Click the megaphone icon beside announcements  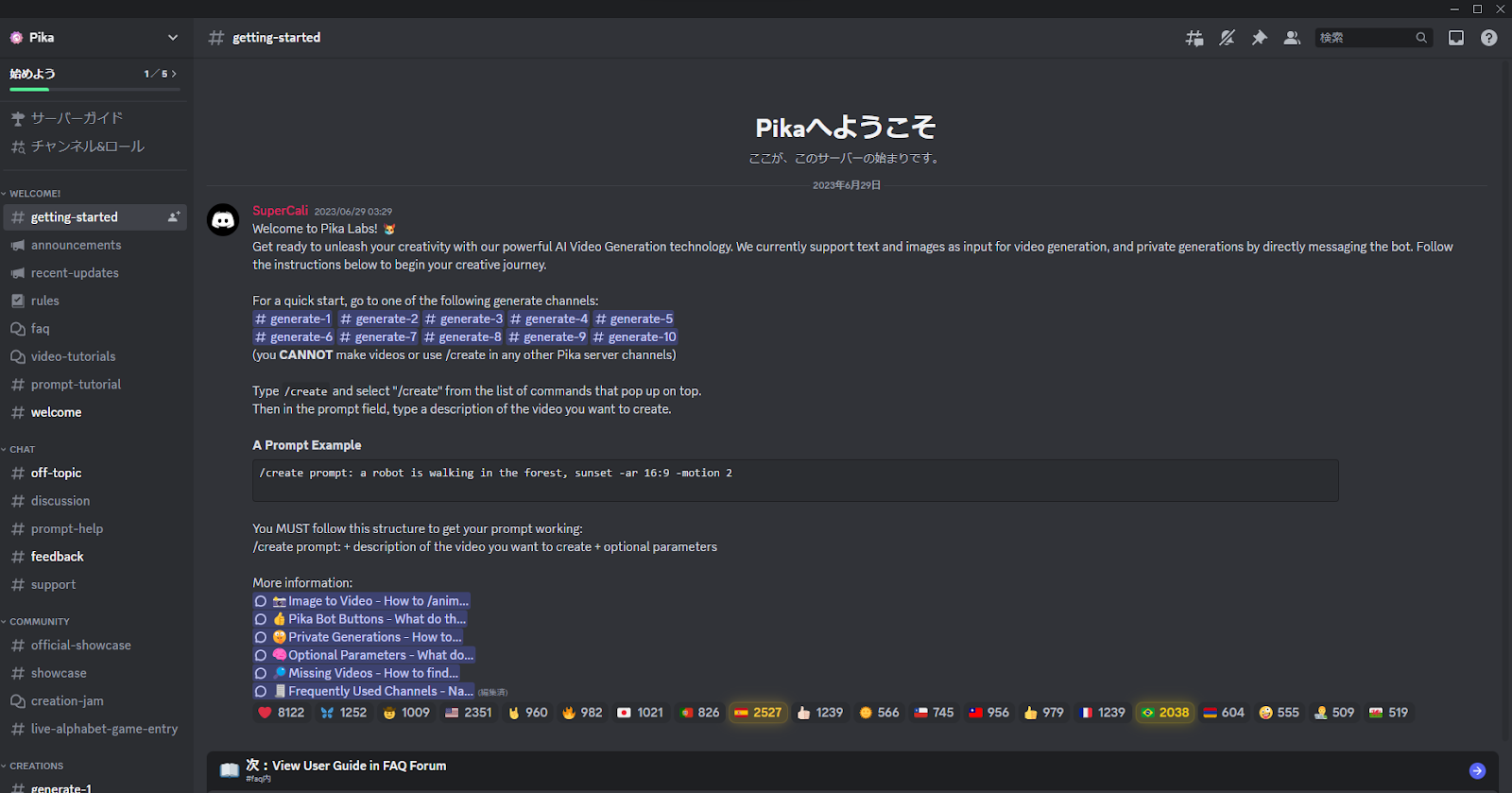[17, 245]
